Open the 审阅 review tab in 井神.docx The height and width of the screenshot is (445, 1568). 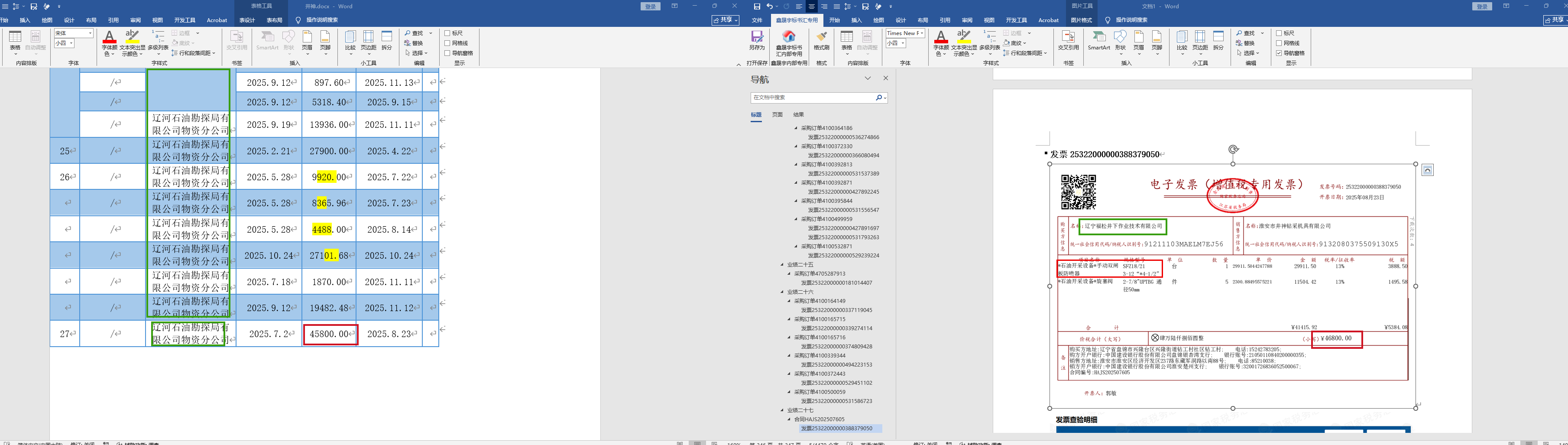tap(135, 20)
